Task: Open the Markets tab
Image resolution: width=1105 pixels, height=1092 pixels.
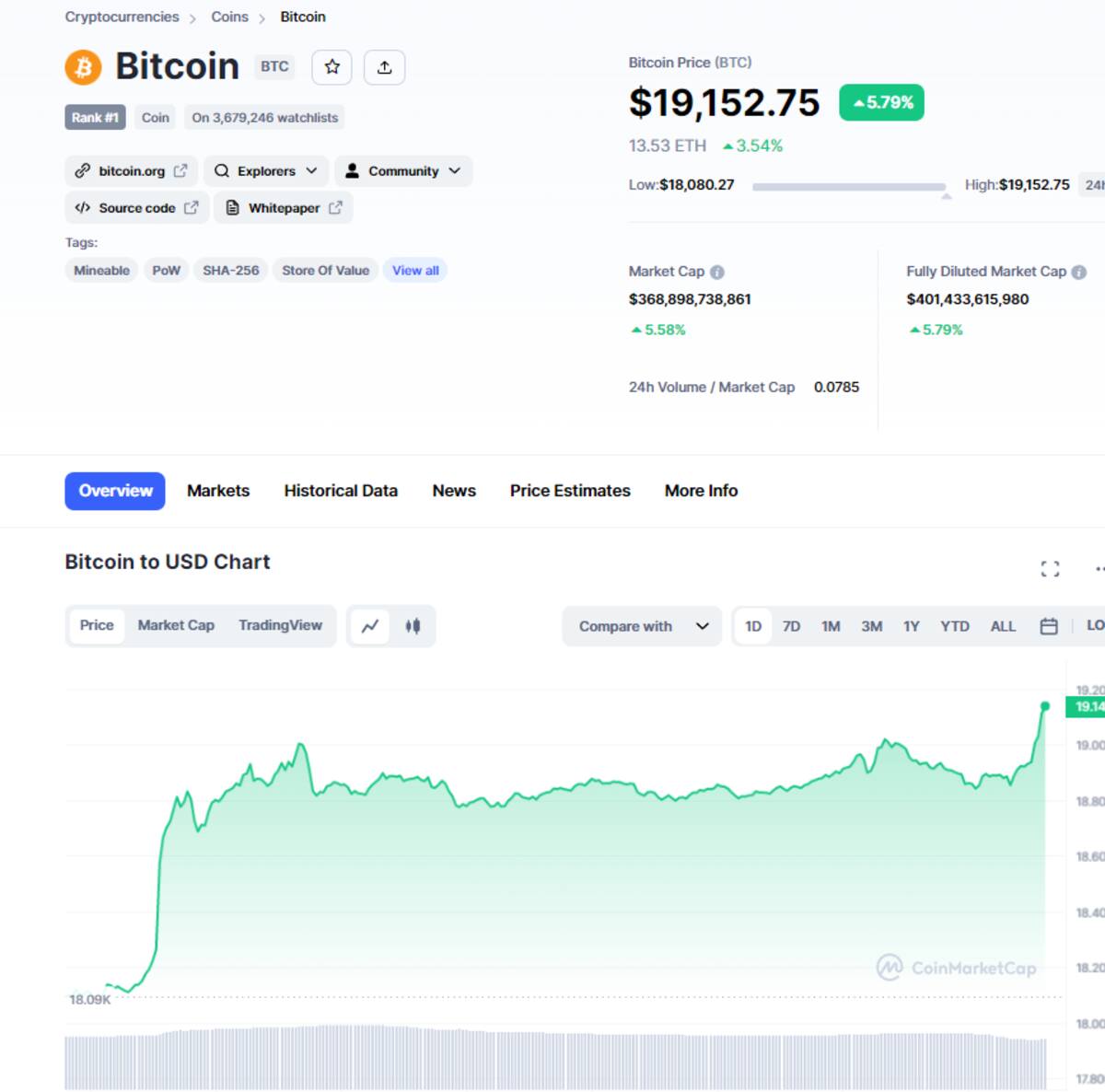Action: [218, 491]
